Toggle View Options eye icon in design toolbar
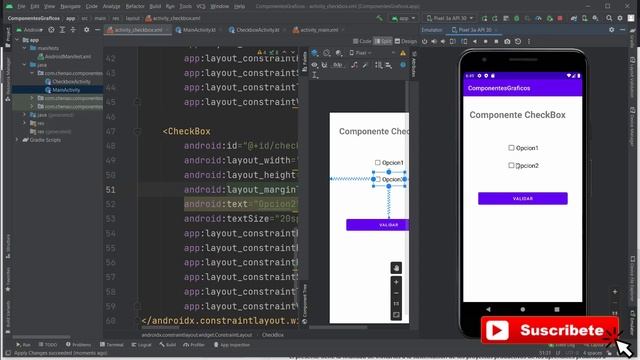The height and width of the screenshot is (360, 640). tap(314, 65)
